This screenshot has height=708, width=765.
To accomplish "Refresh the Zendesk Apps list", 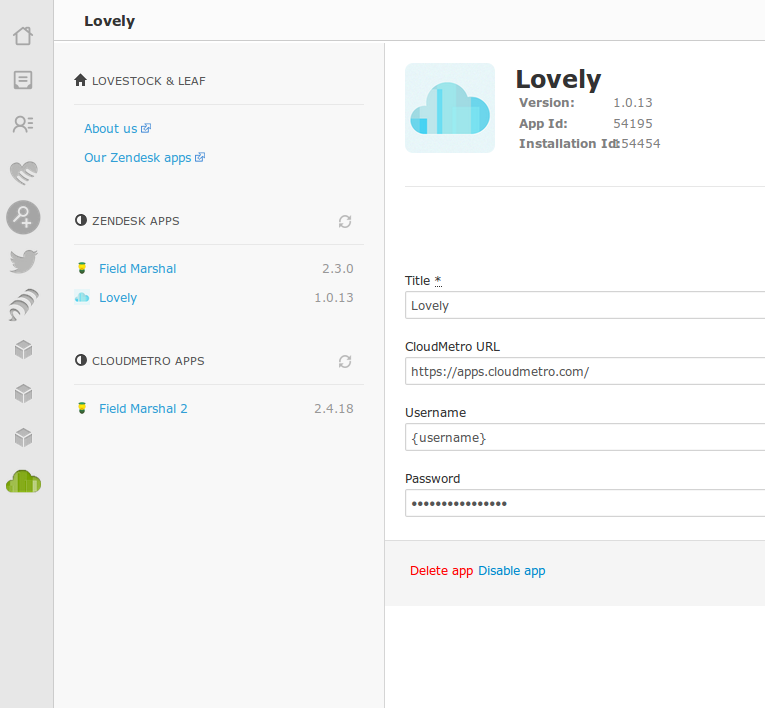I will point(345,222).
